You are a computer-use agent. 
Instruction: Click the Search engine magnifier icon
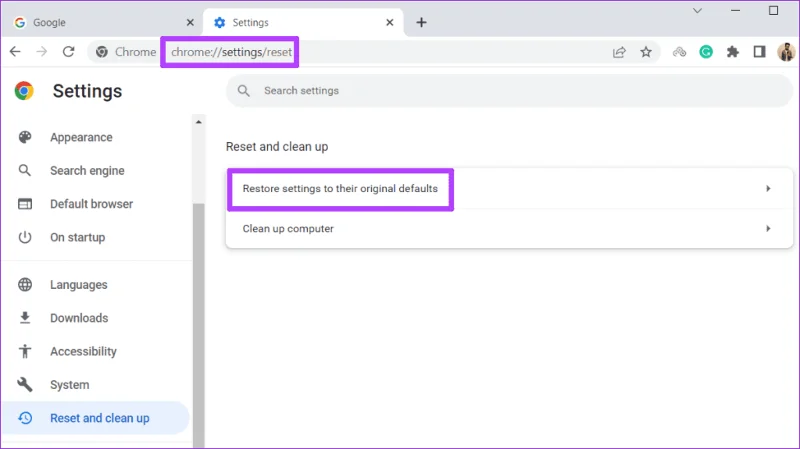24,170
